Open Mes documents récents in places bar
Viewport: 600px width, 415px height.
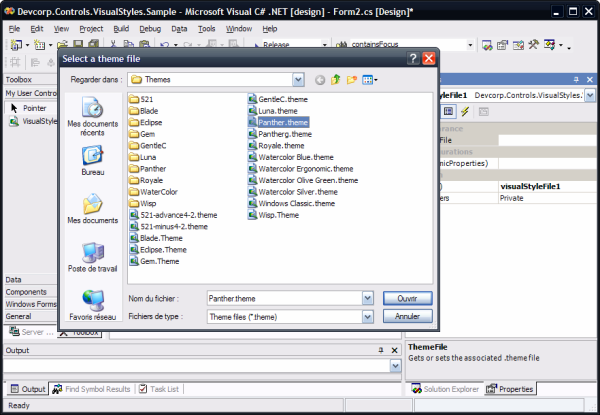[x=92, y=116]
